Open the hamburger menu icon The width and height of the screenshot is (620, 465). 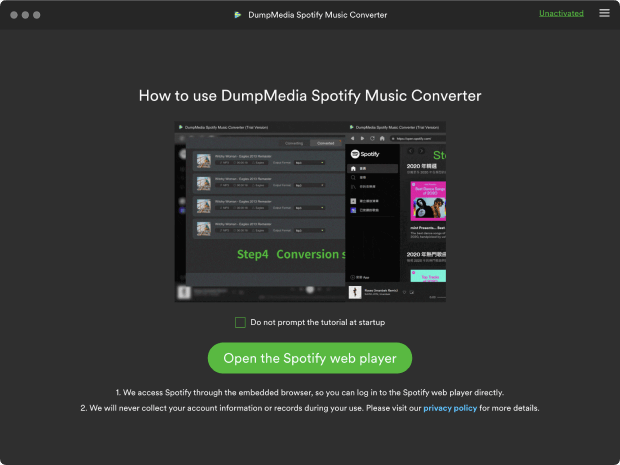[604, 13]
